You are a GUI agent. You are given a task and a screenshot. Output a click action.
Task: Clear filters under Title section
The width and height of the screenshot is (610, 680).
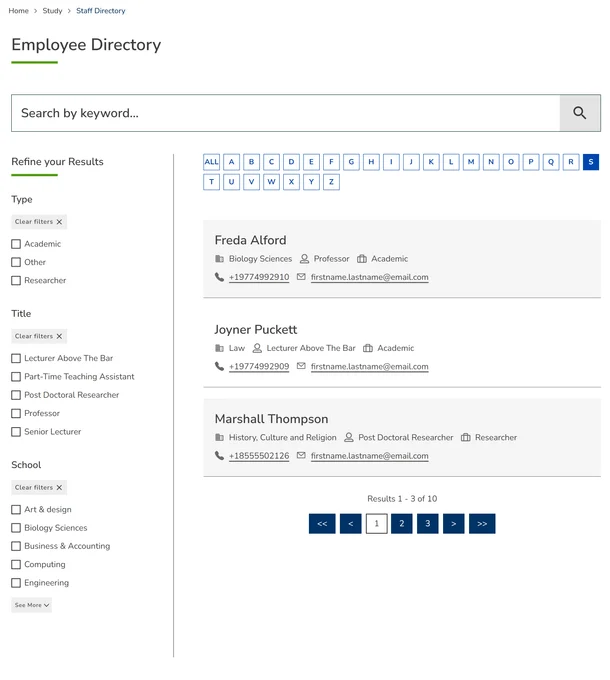[x=39, y=336]
